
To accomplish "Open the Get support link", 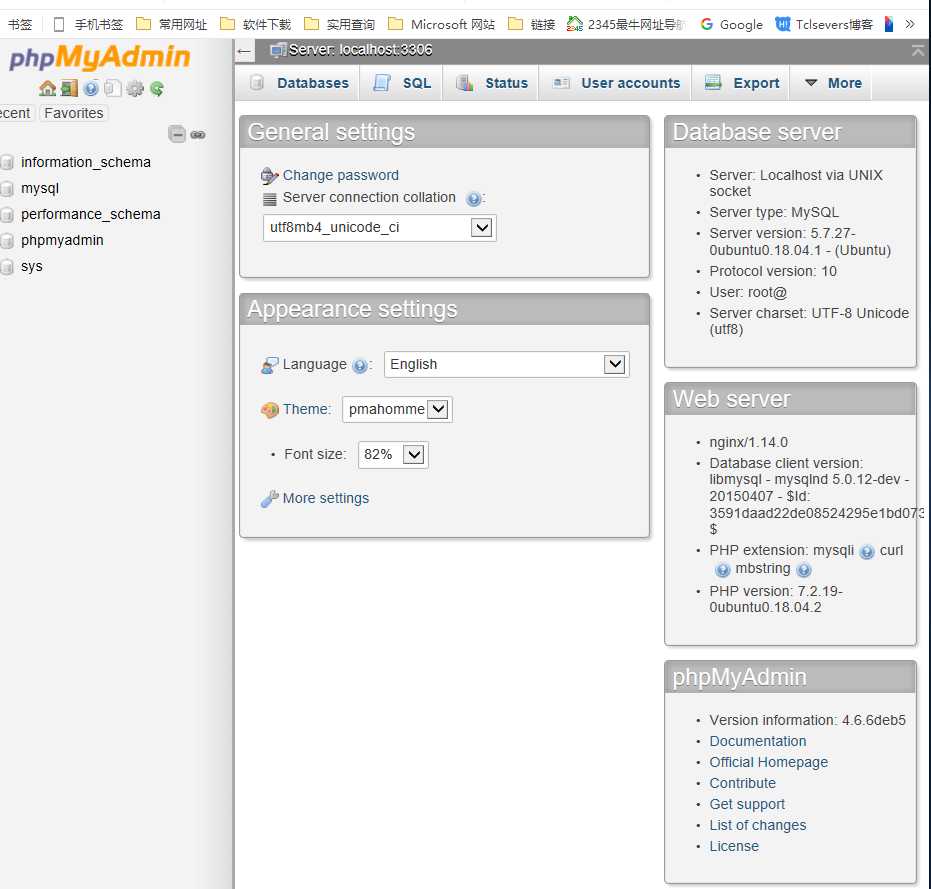I will [x=747, y=805].
